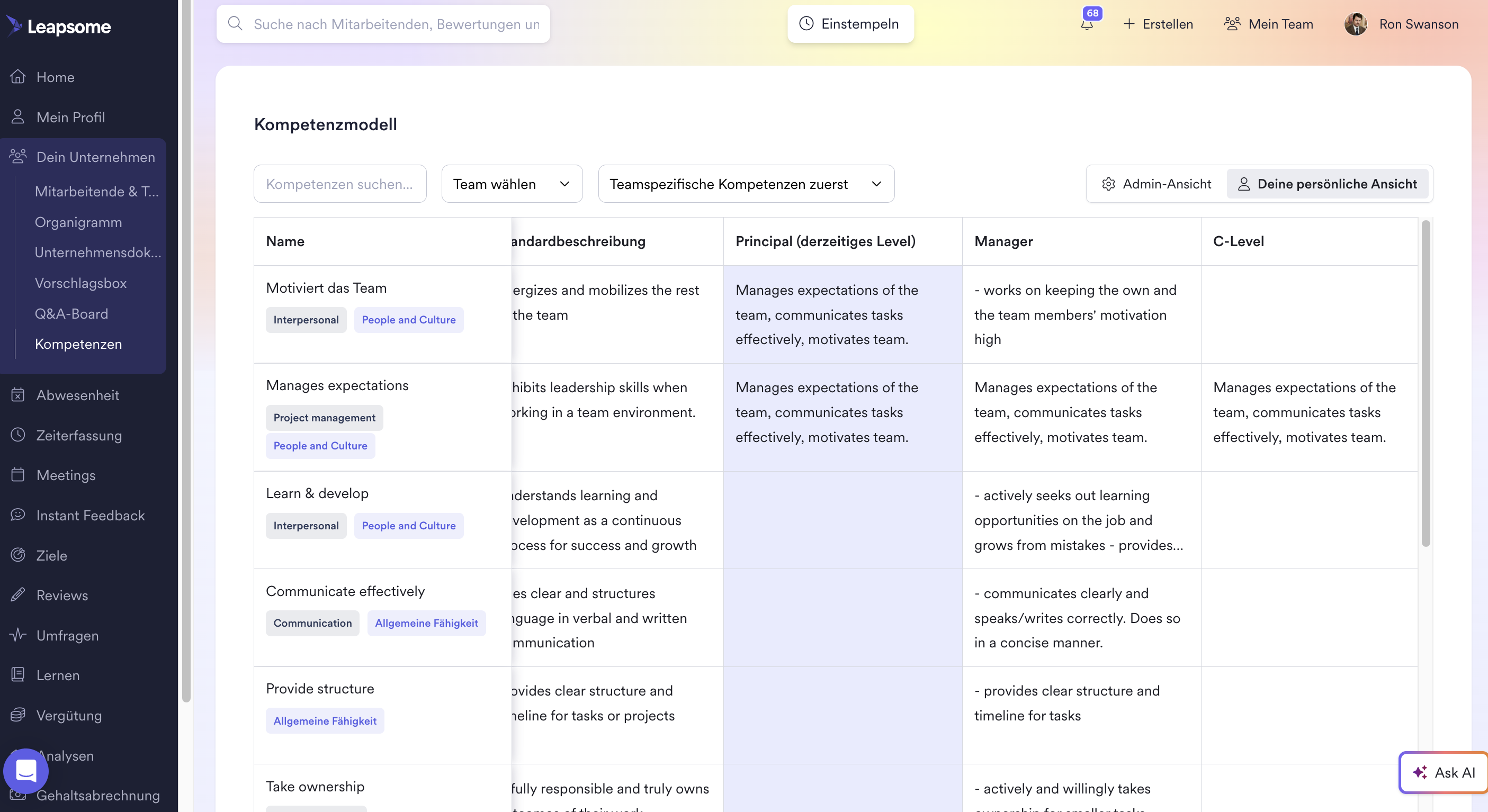Click the Instant Feedback chat icon

pos(18,515)
